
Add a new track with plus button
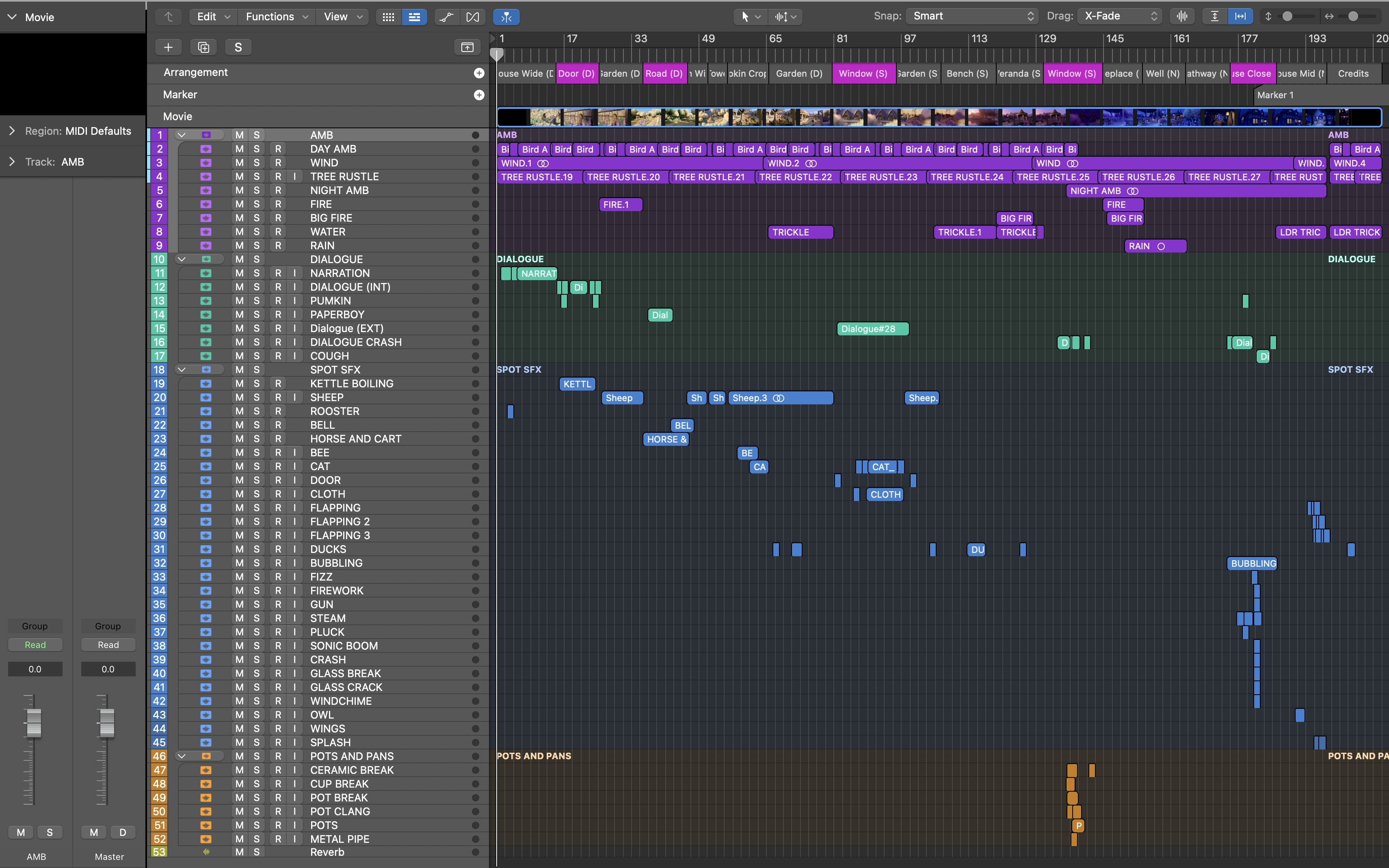coord(168,47)
